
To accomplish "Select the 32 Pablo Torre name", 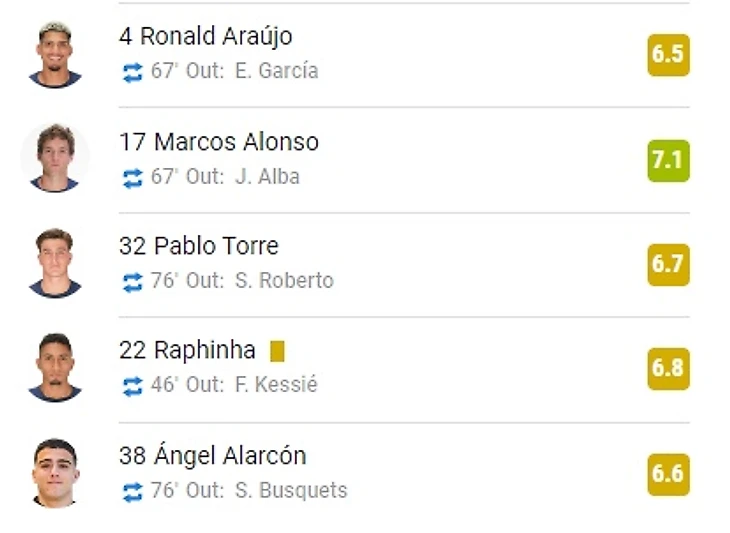I will 198,246.
